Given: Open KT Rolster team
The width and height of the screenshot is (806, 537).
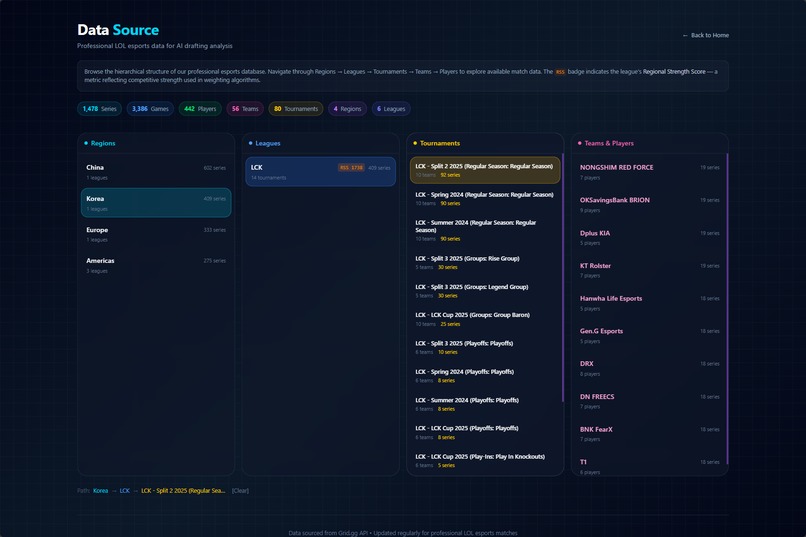Looking at the screenshot, I should pyautogui.click(x=649, y=270).
